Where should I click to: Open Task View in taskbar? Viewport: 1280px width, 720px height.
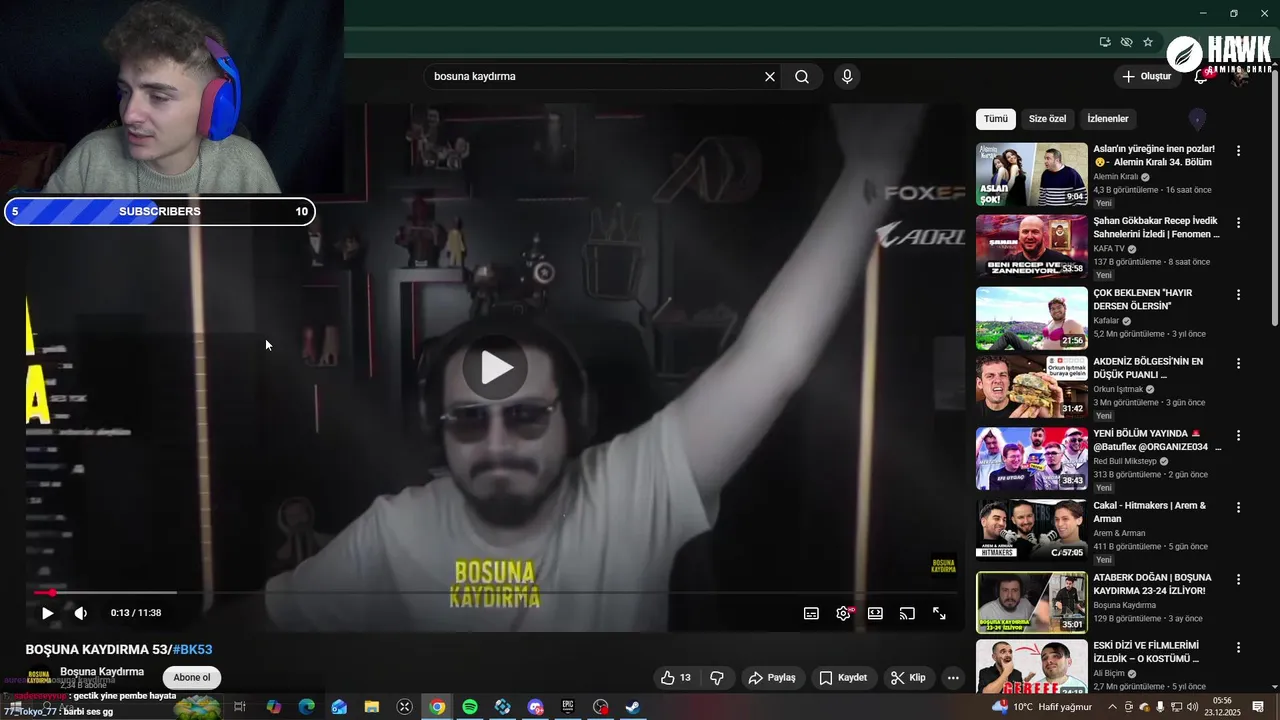pyautogui.click(x=240, y=707)
